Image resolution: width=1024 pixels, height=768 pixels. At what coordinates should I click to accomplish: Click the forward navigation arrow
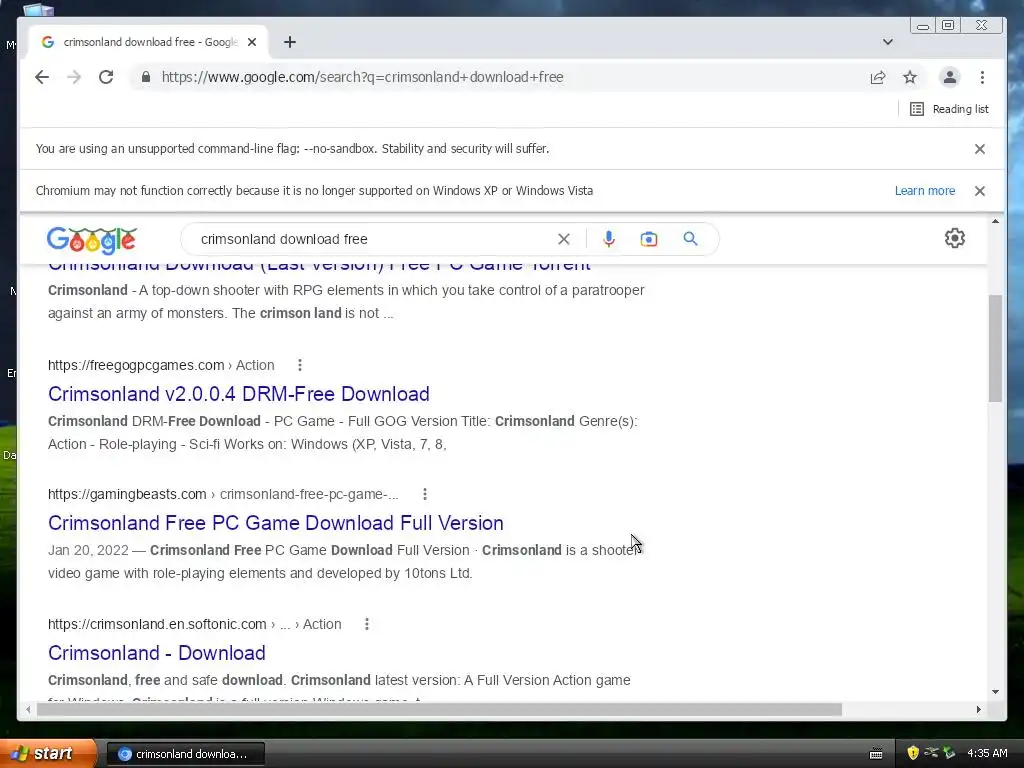(74, 77)
